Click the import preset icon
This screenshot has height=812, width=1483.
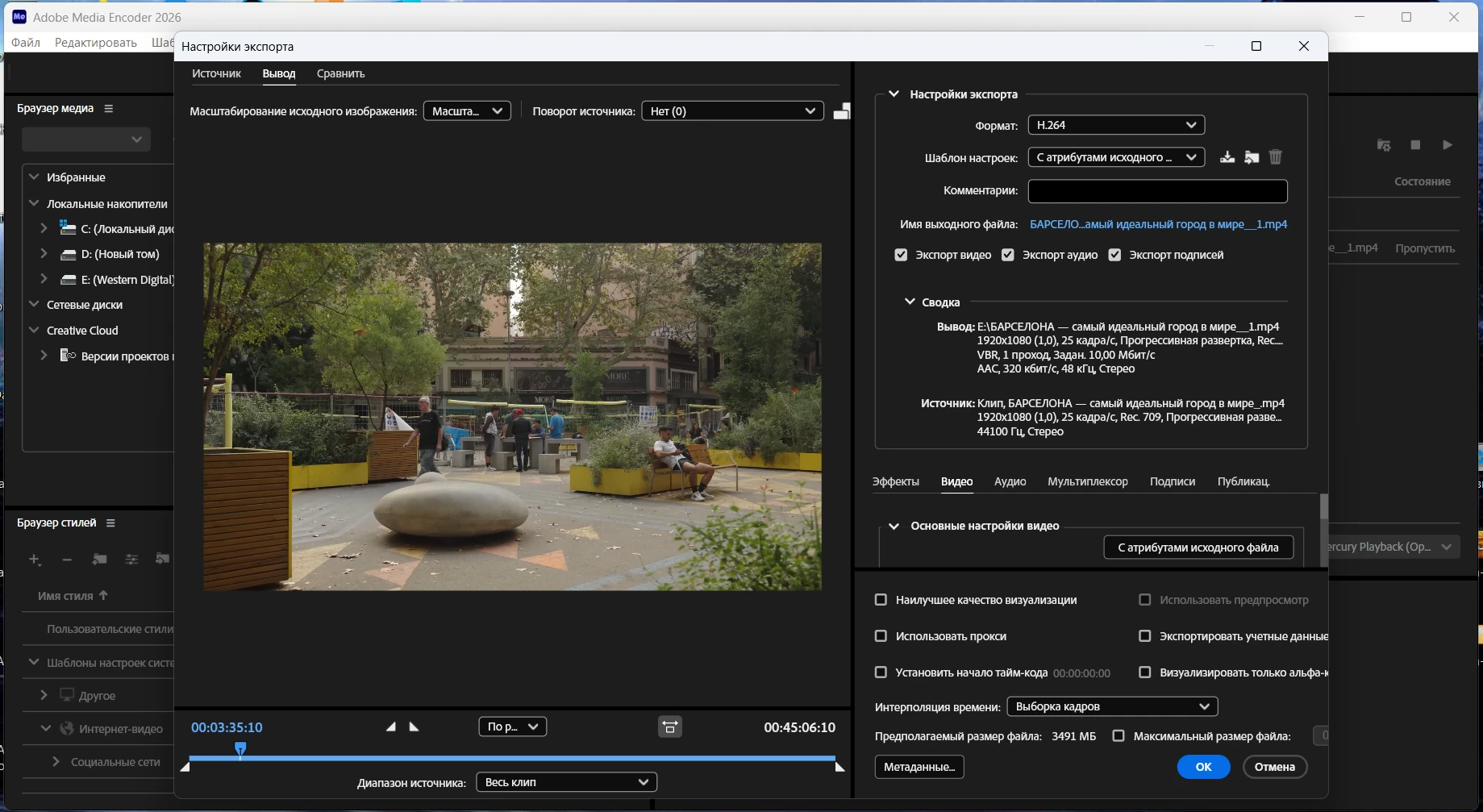point(1252,157)
